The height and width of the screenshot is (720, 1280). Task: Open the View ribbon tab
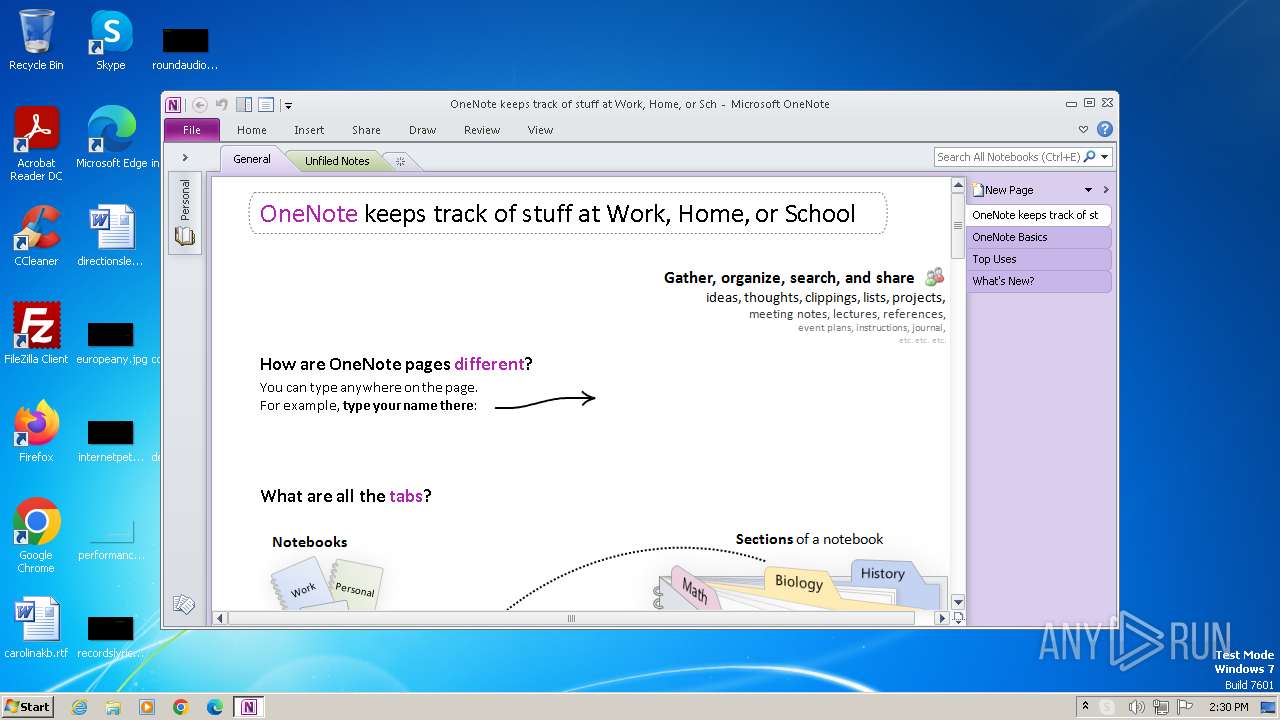pos(540,130)
